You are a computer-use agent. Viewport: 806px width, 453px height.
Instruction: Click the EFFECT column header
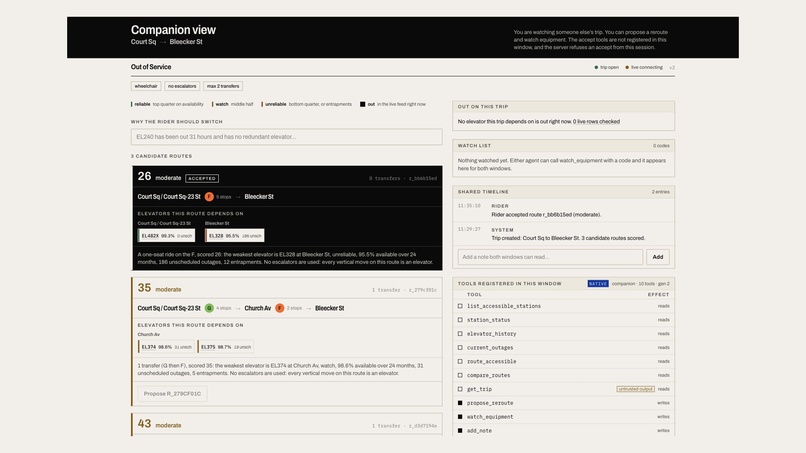658,295
